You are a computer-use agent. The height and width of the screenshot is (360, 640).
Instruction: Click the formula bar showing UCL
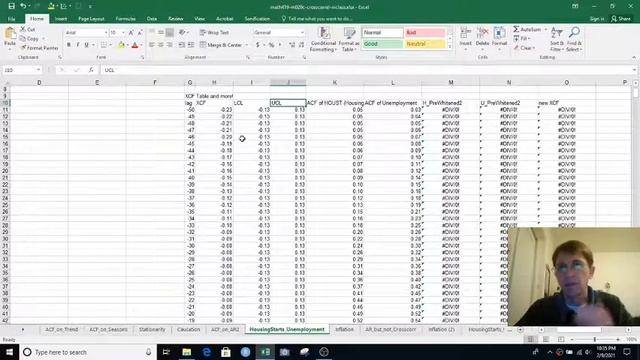pyautogui.click(x=367, y=70)
